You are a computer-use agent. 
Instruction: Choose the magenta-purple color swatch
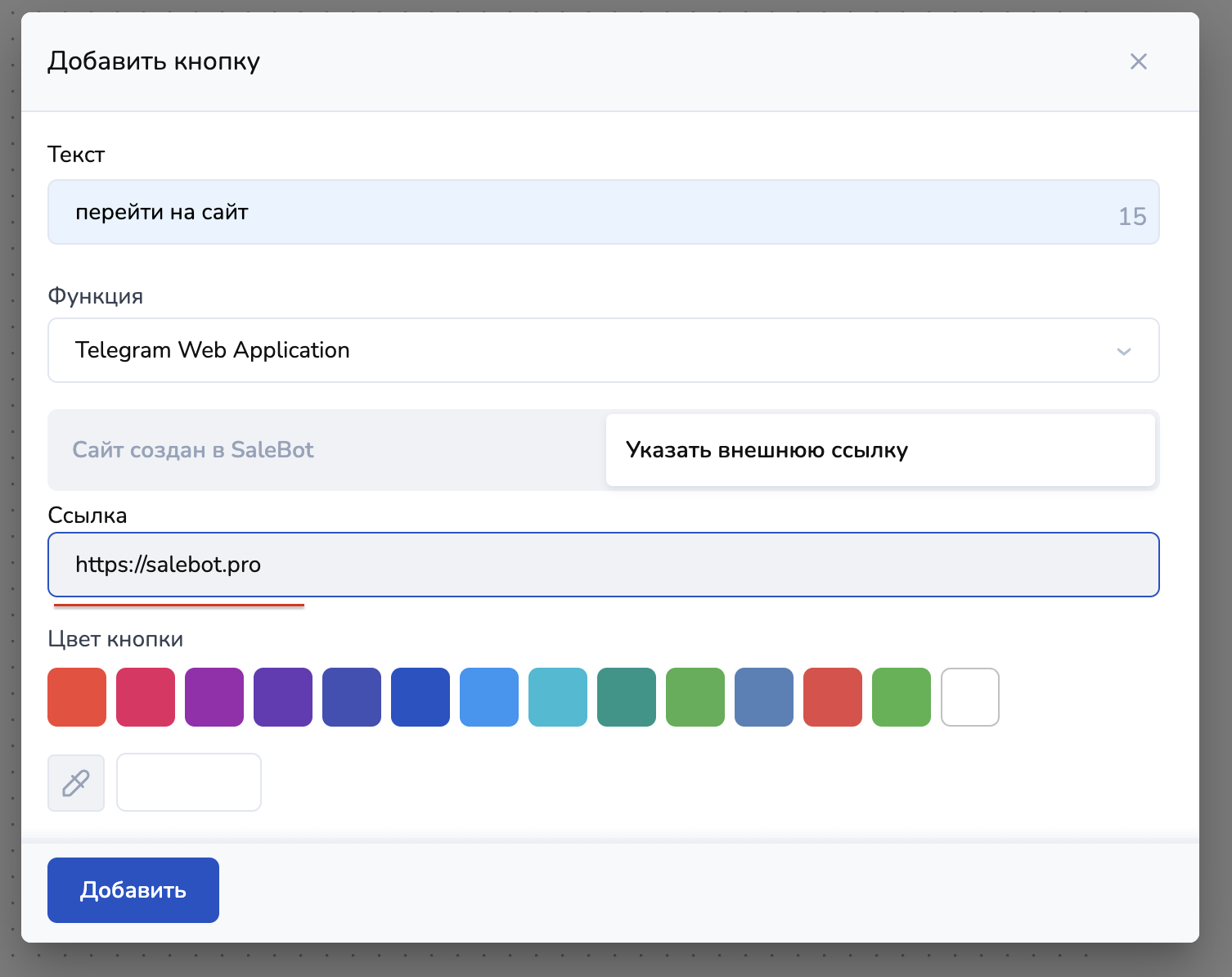pos(214,697)
